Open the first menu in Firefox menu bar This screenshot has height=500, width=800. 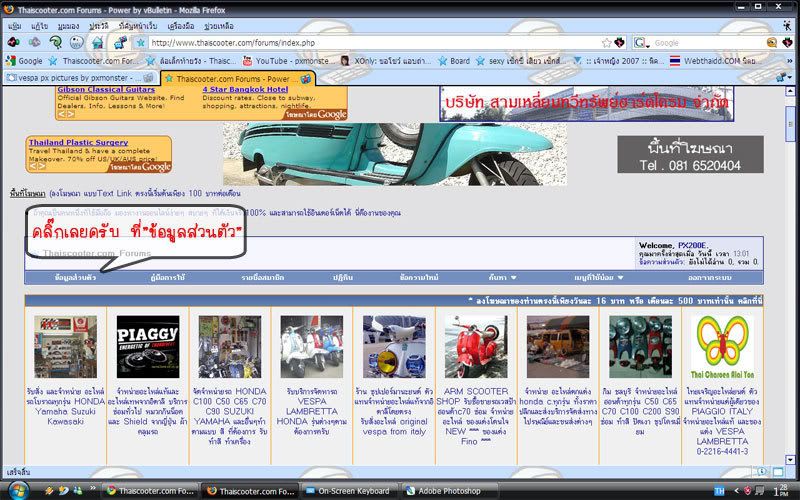tap(15, 26)
